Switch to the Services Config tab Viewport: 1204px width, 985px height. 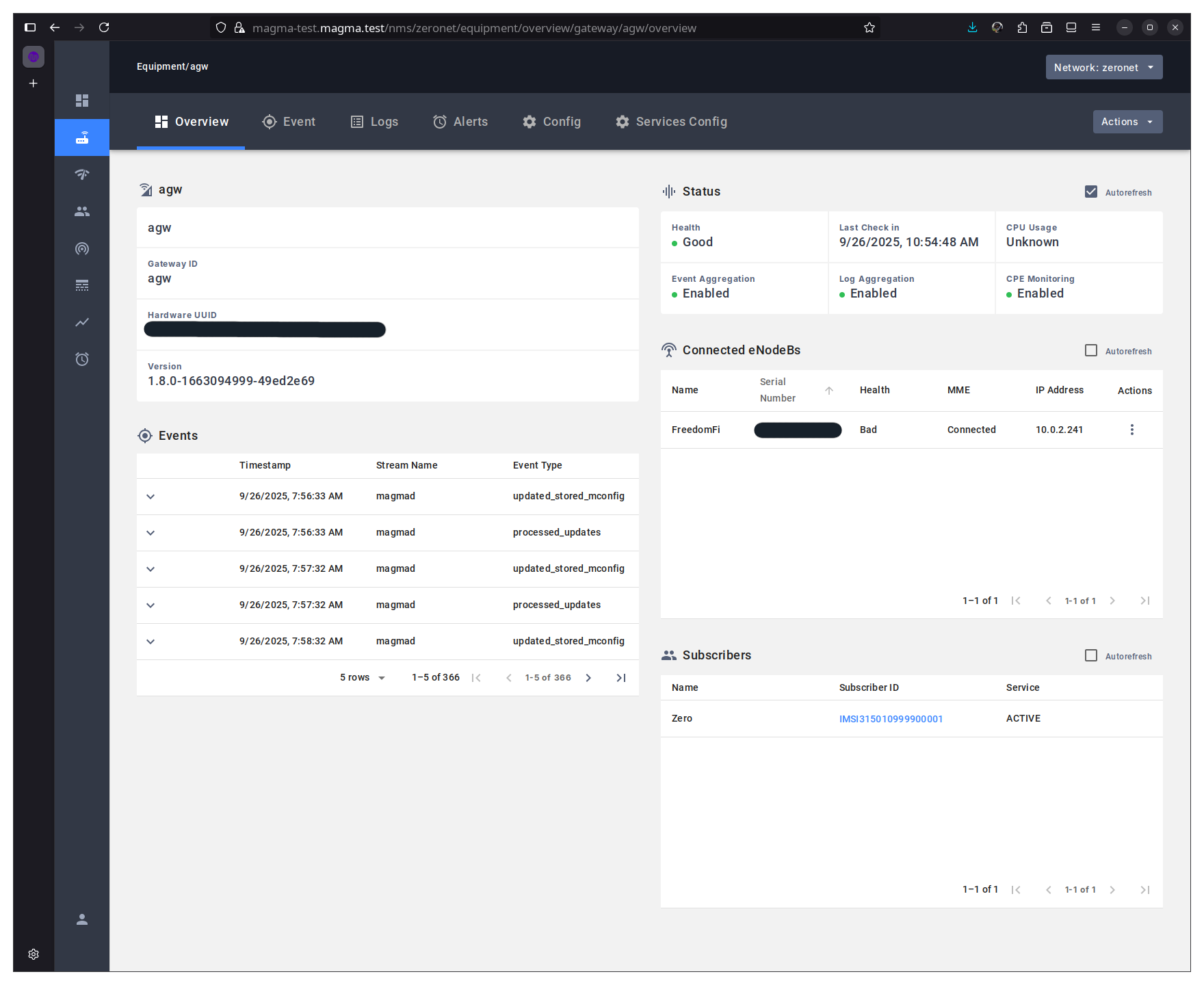pyautogui.click(x=671, y=122)
